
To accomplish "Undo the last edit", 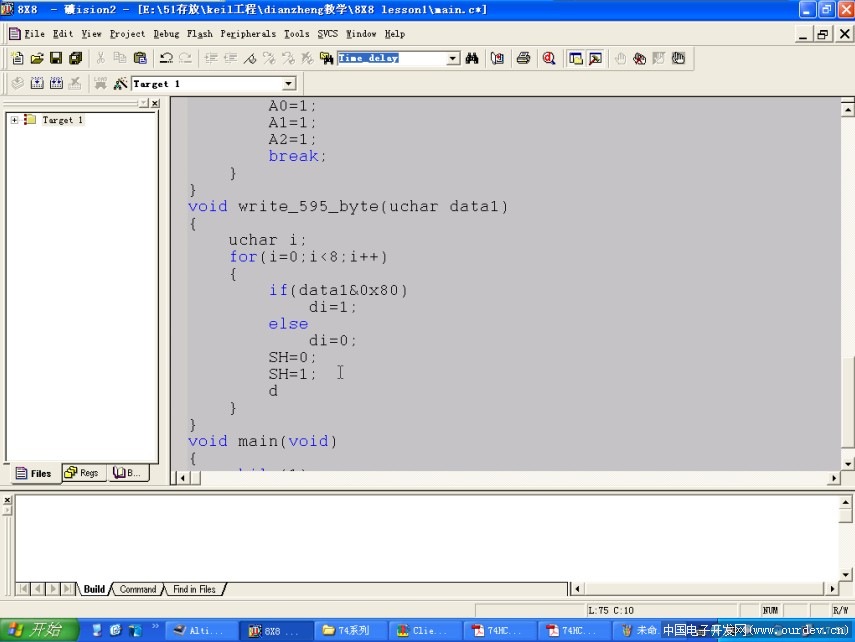I will [166, 58].
